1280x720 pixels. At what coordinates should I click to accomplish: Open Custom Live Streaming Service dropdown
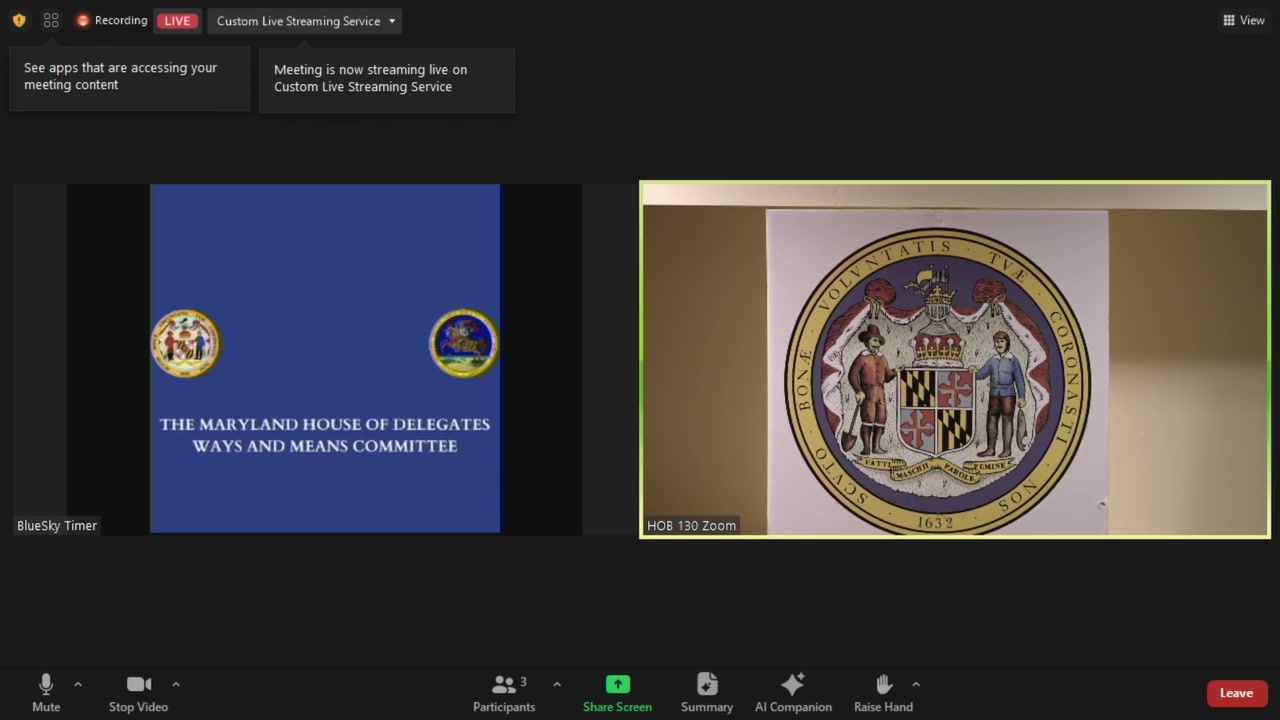click(305, 21)
